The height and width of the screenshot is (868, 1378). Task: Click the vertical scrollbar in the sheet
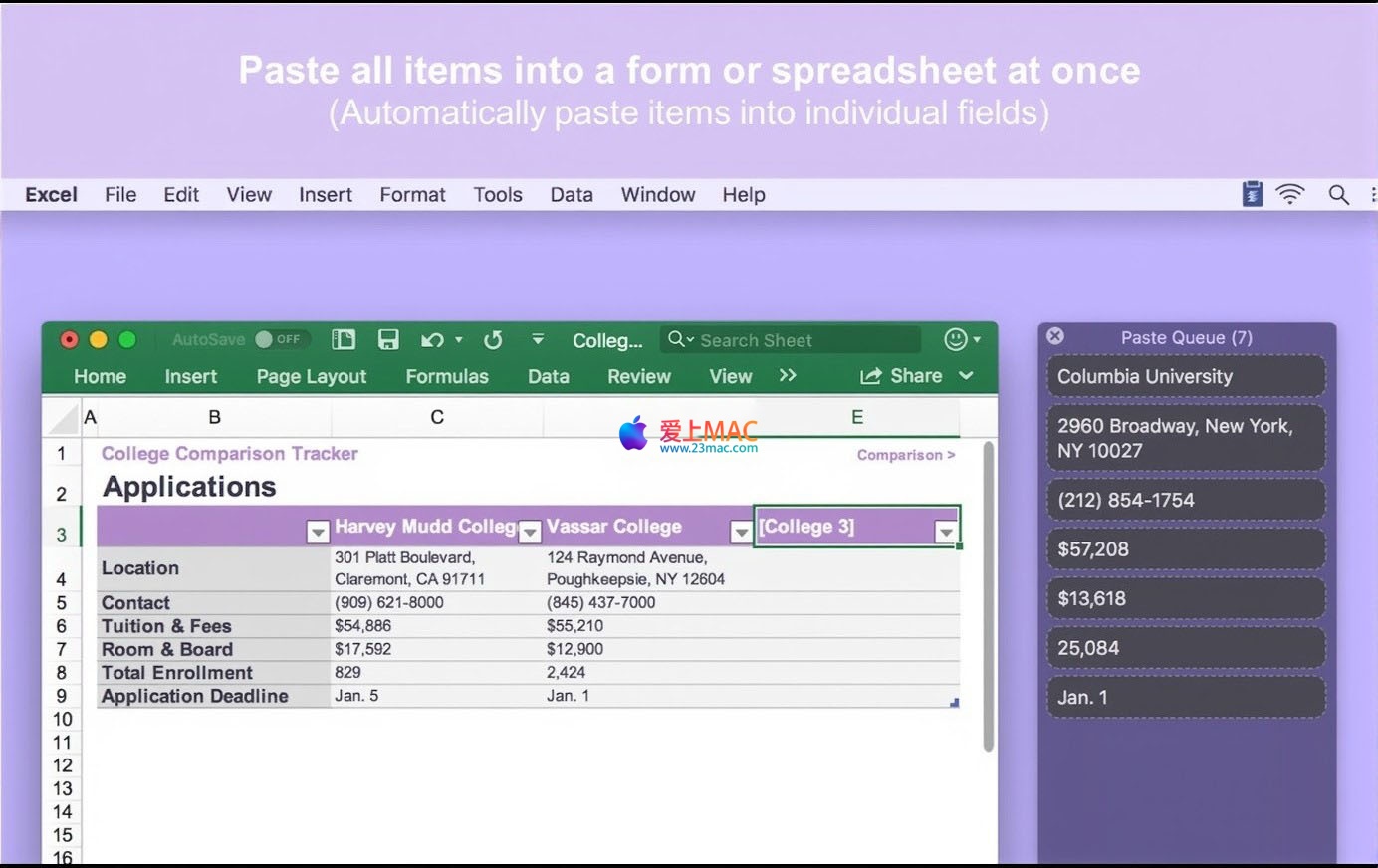point(988,597)
